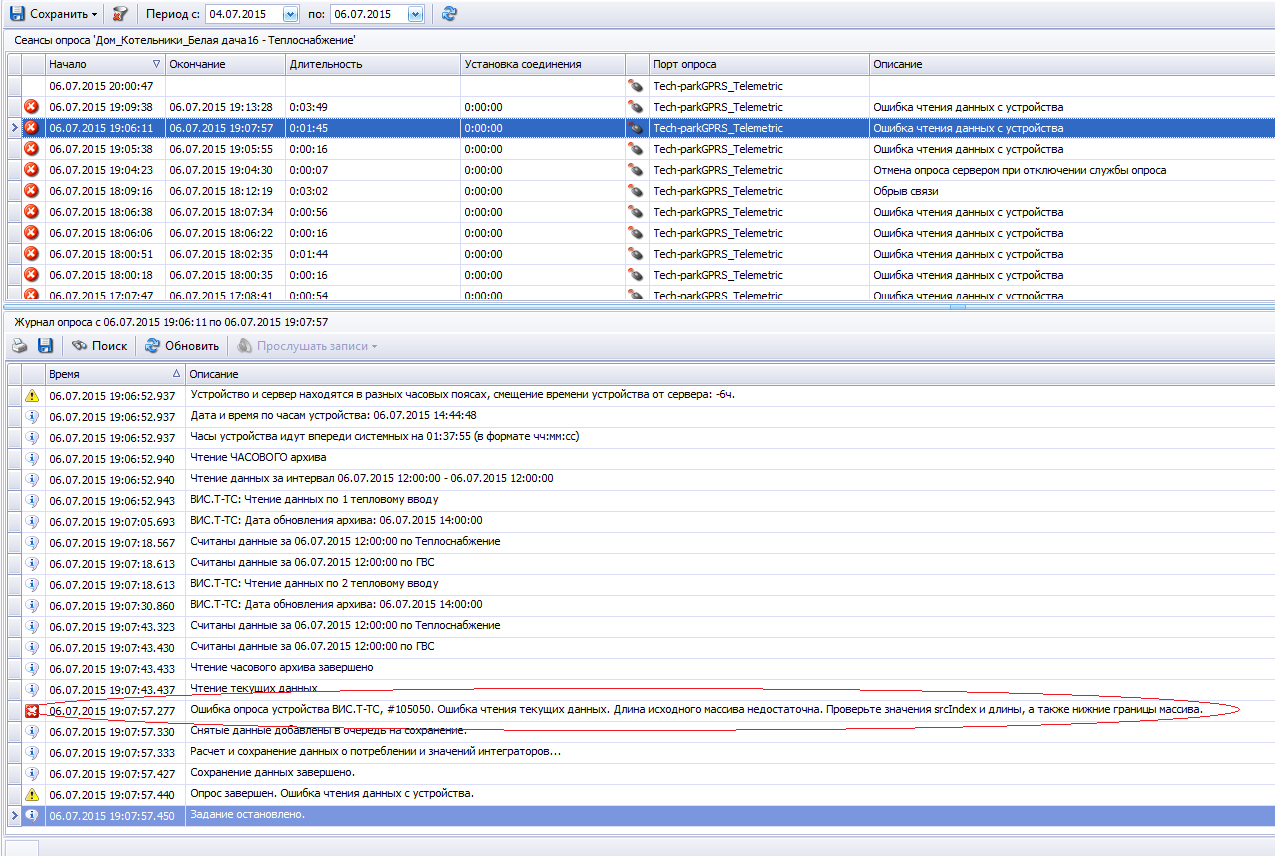Click info icon beside 'Задание остановлено'

pyautogui.click(x=32, y=815)
